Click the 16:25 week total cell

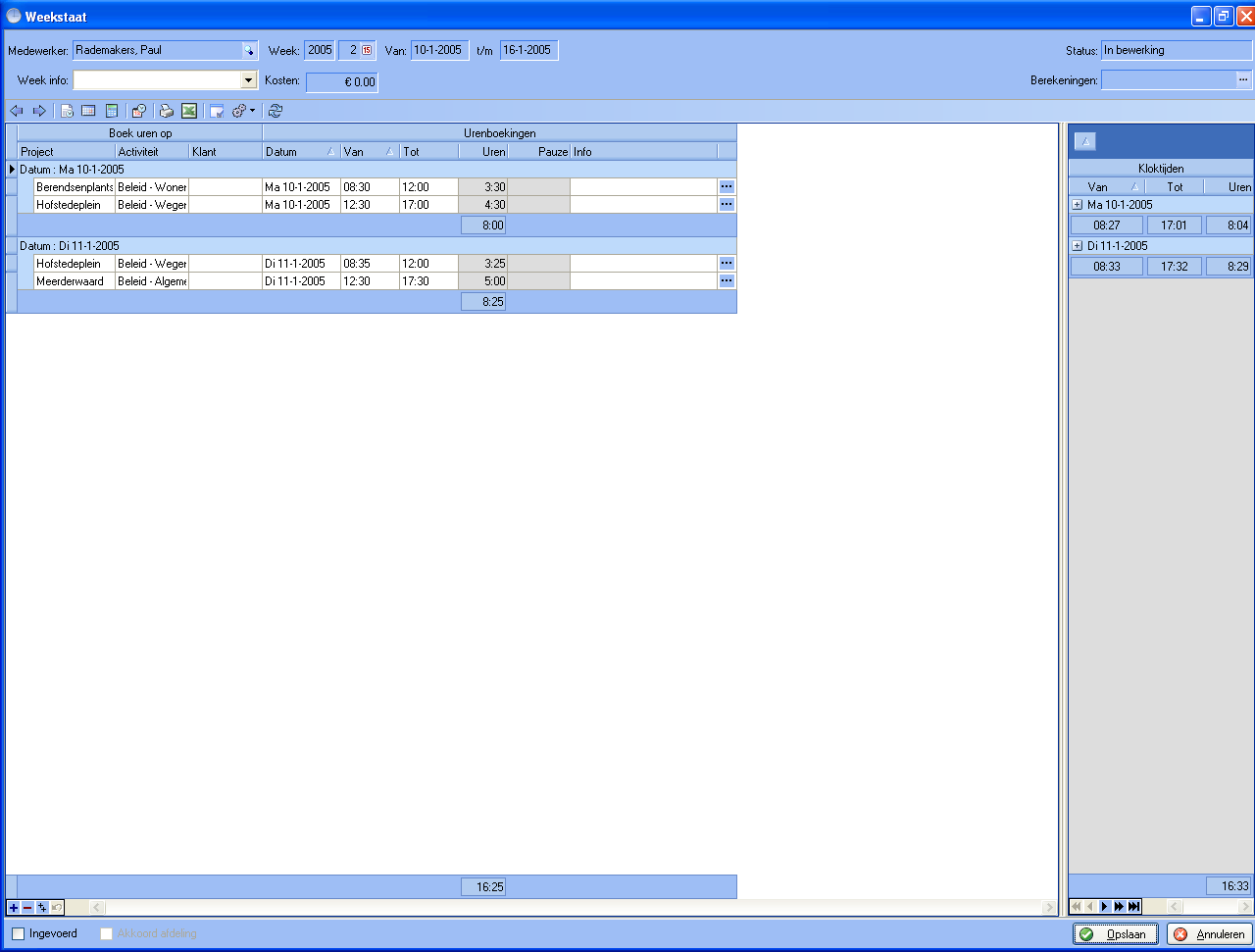483,886
